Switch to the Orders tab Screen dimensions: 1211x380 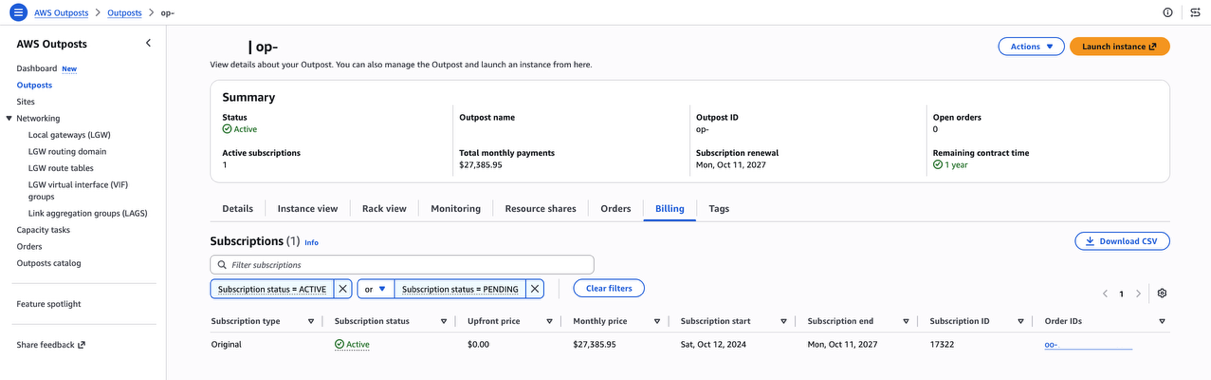click(x=616, y=209)
